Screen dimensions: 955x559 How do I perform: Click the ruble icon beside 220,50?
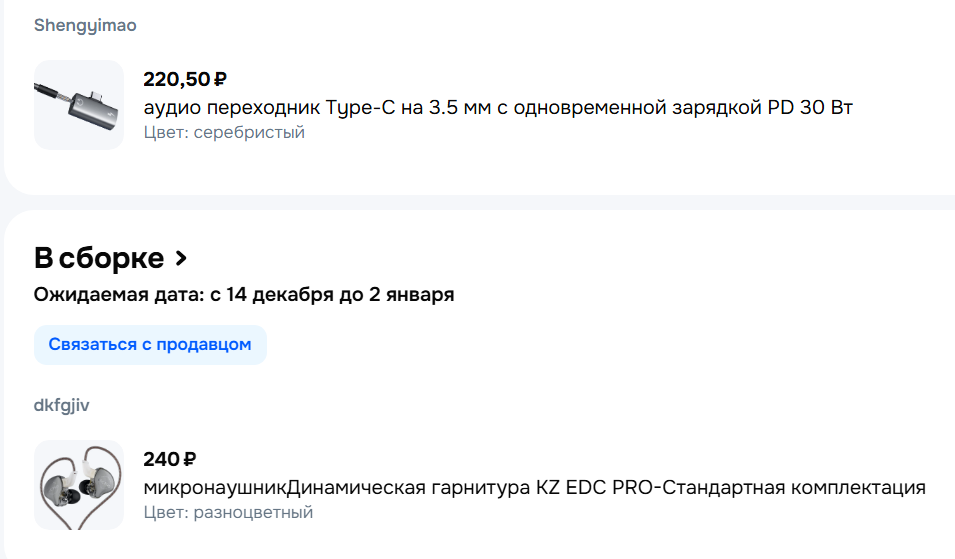click(221, 80)
